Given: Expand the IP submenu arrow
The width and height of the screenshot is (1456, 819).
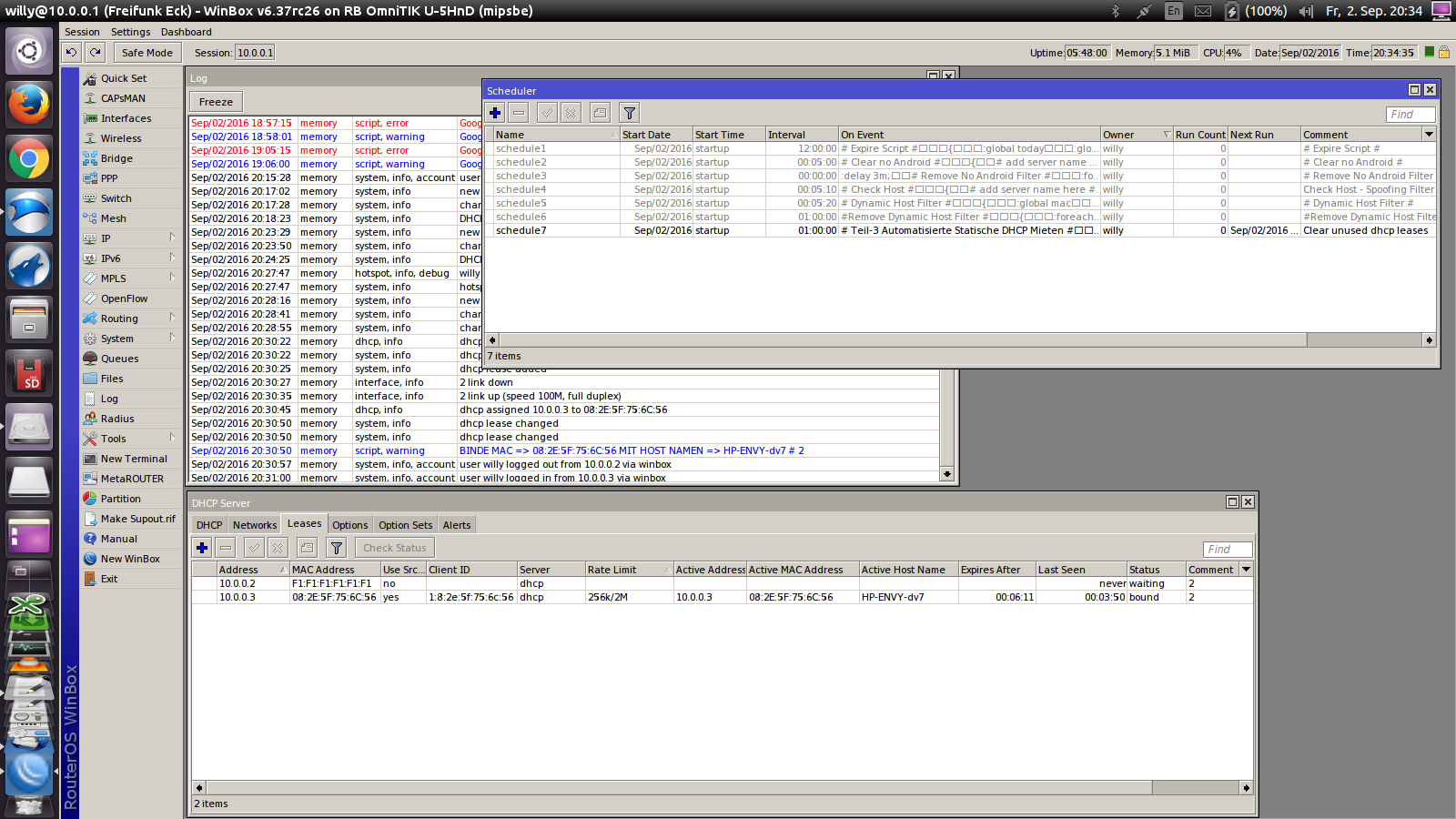Looking at the screenshot, I should [172, 238].
